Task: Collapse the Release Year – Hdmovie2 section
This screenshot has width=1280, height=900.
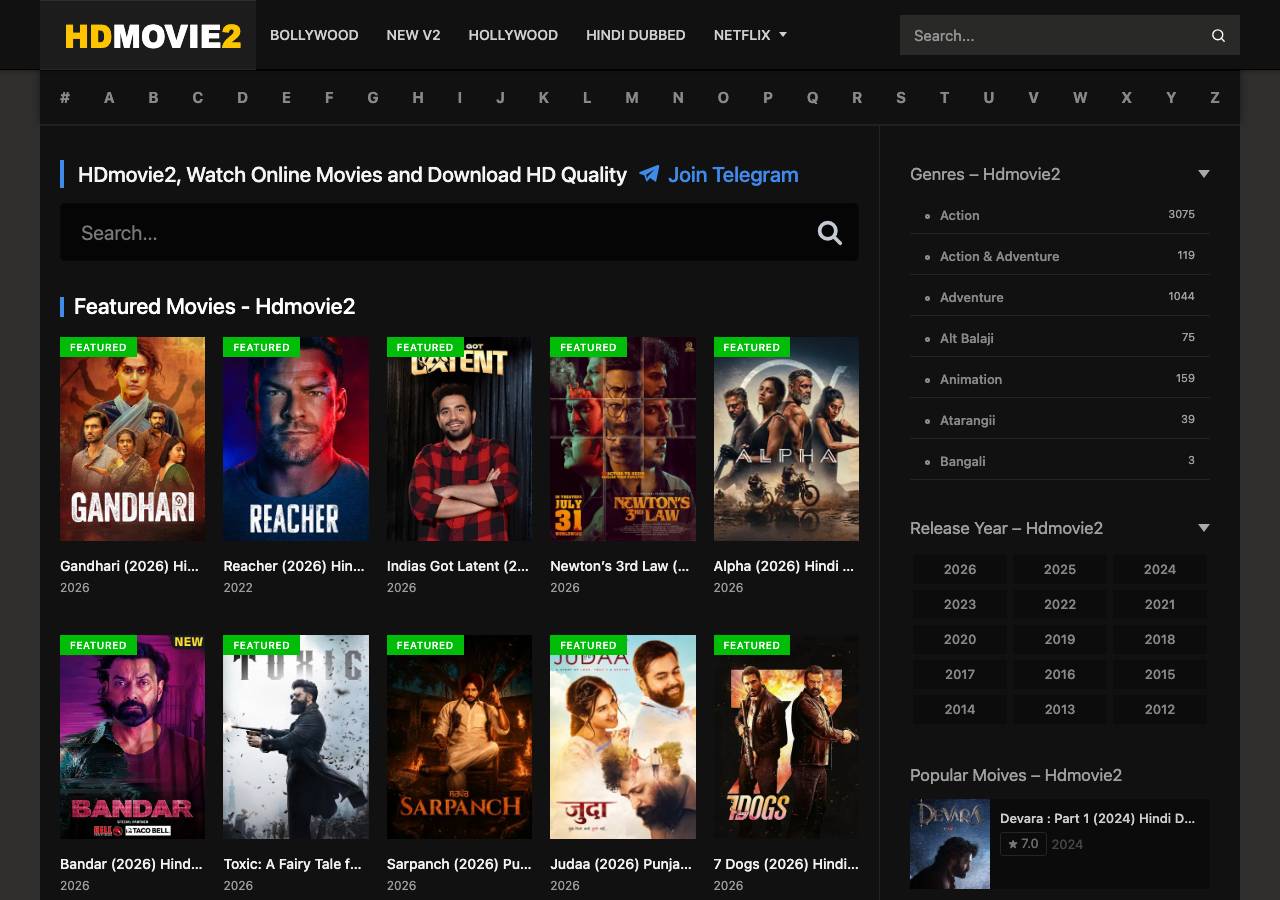Action: (x=1204, y=528)
